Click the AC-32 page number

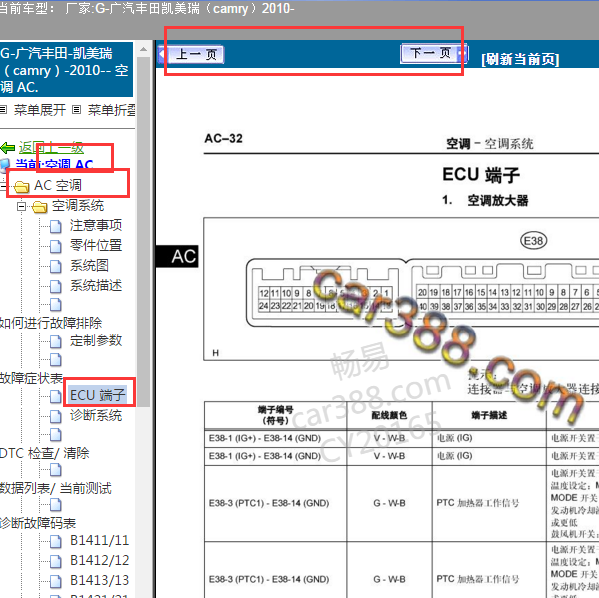click(223, 138)
